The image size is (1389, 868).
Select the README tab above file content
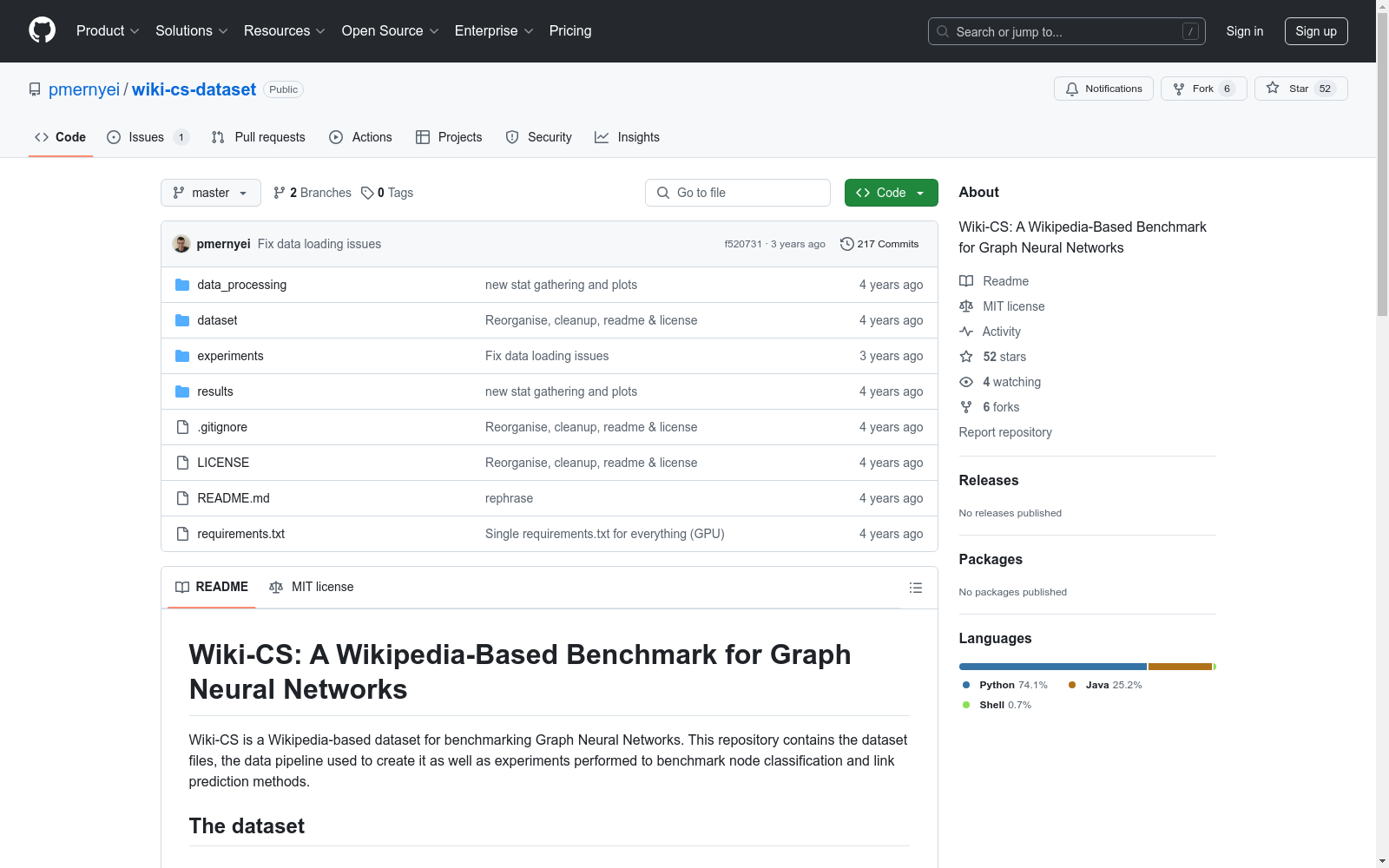coord(212,588)
